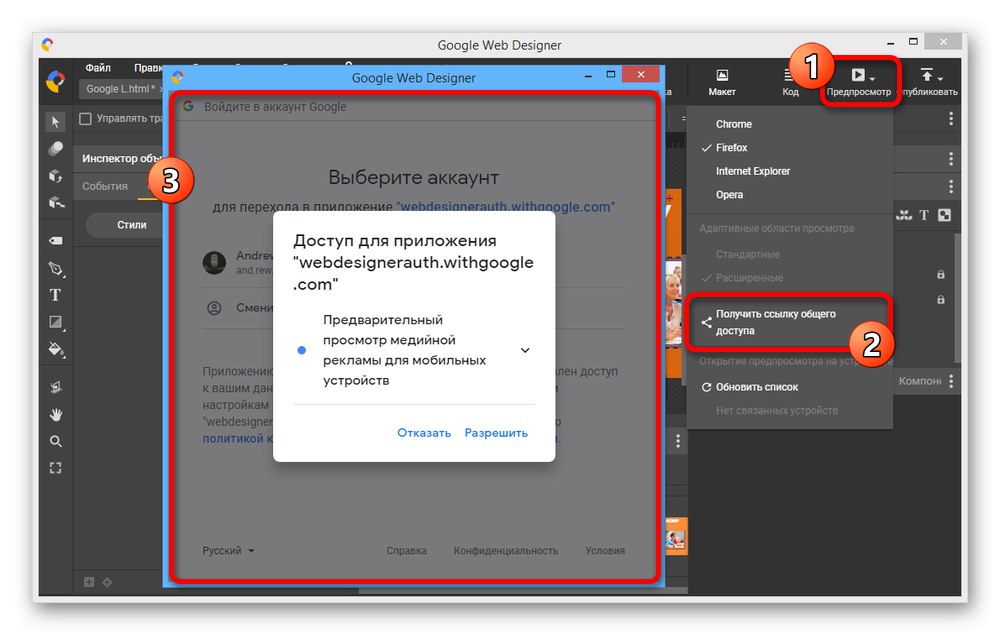Expand the permission details chevron
This screenshot has width=1000, height=635.
525,351
